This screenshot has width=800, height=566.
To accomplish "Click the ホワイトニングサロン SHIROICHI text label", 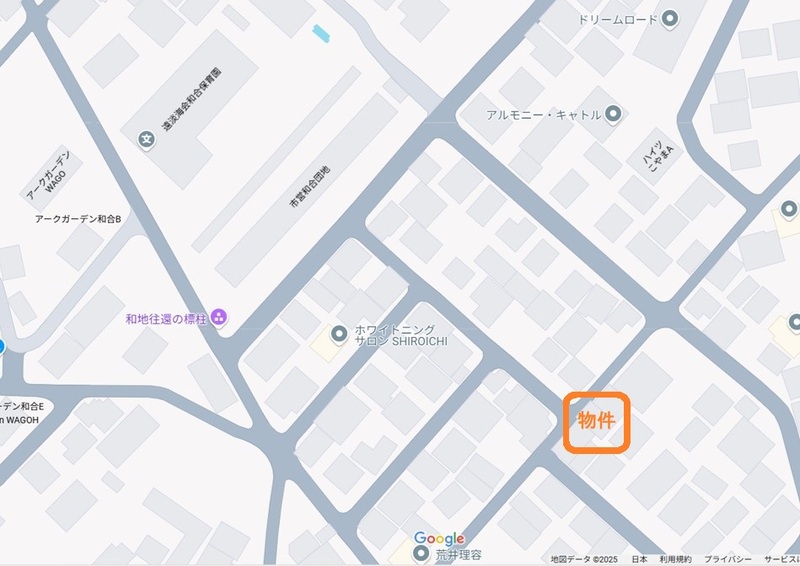I will point(401,335).
